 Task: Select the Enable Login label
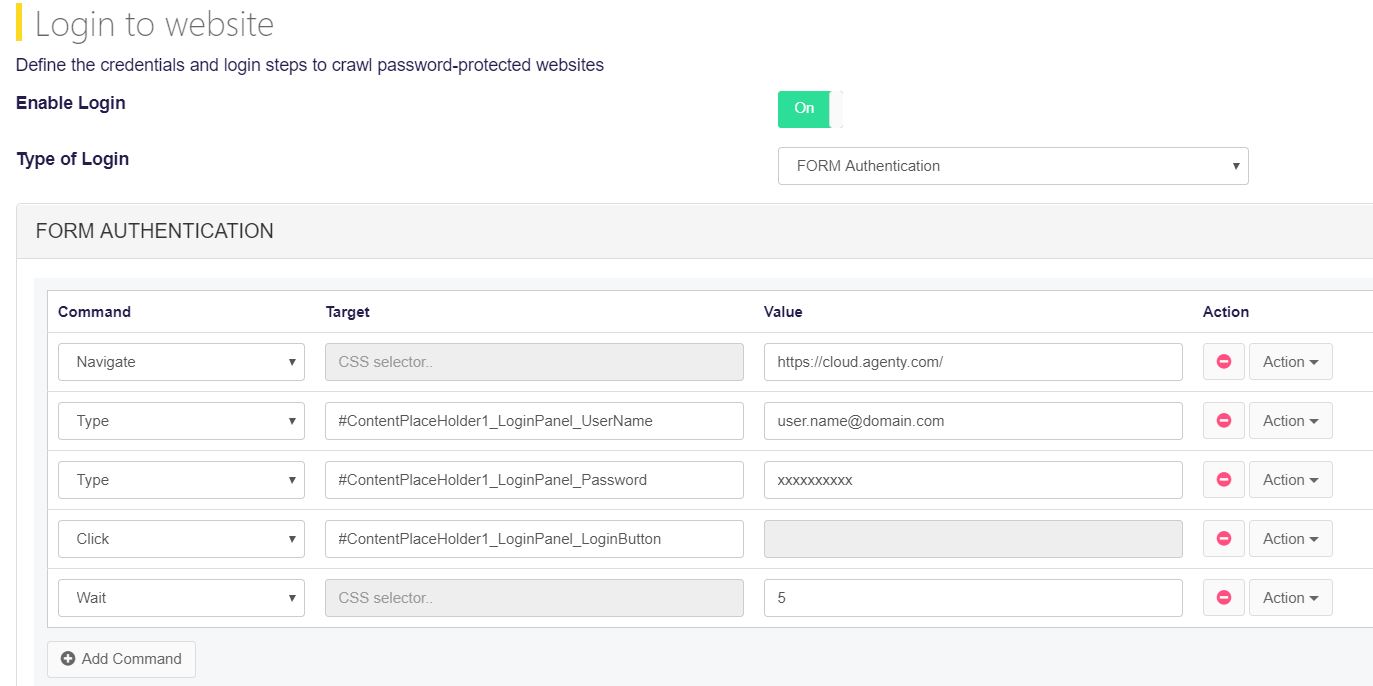[71, 103]
